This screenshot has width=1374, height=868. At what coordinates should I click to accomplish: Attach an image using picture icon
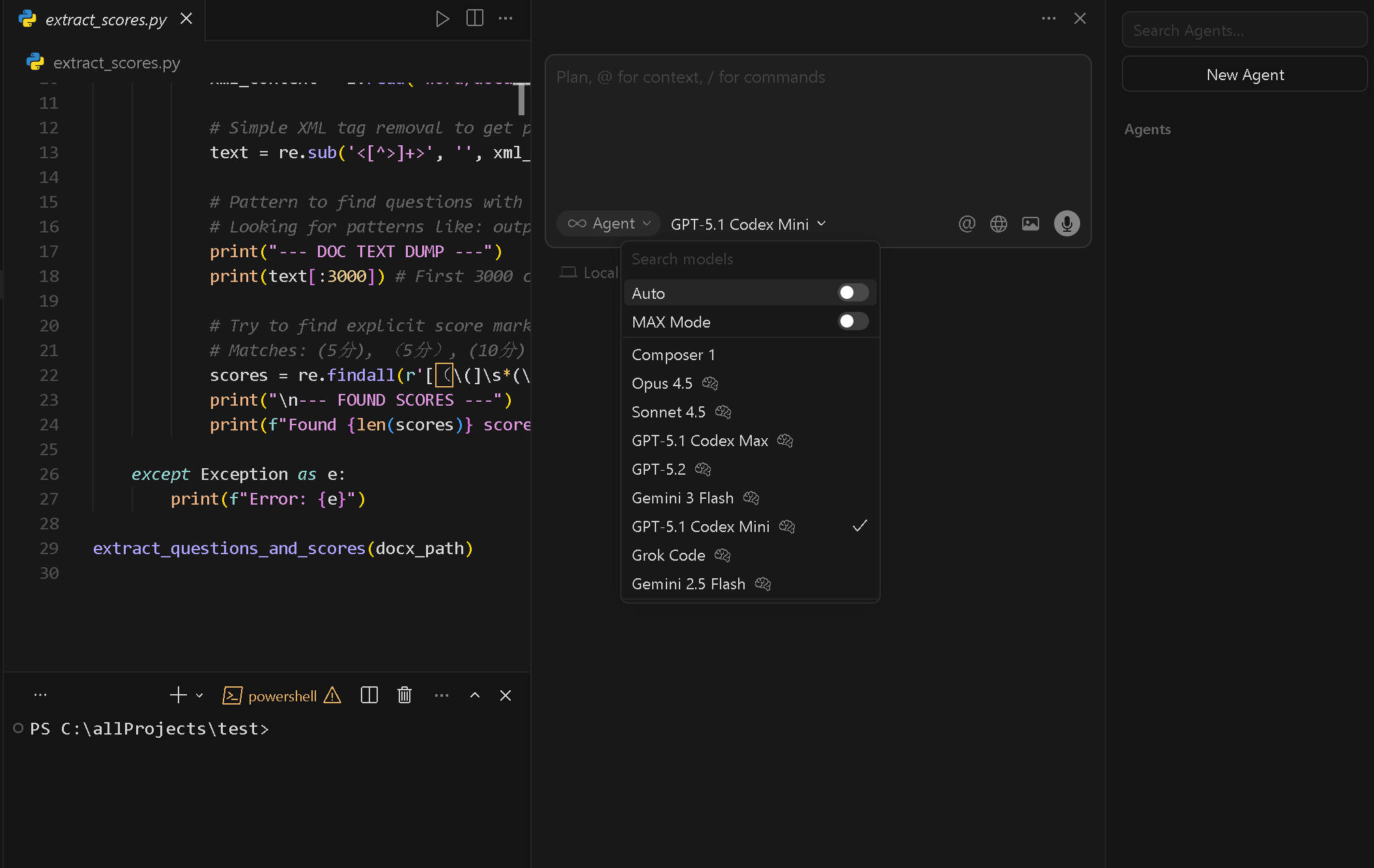(x=1031, y=224)
